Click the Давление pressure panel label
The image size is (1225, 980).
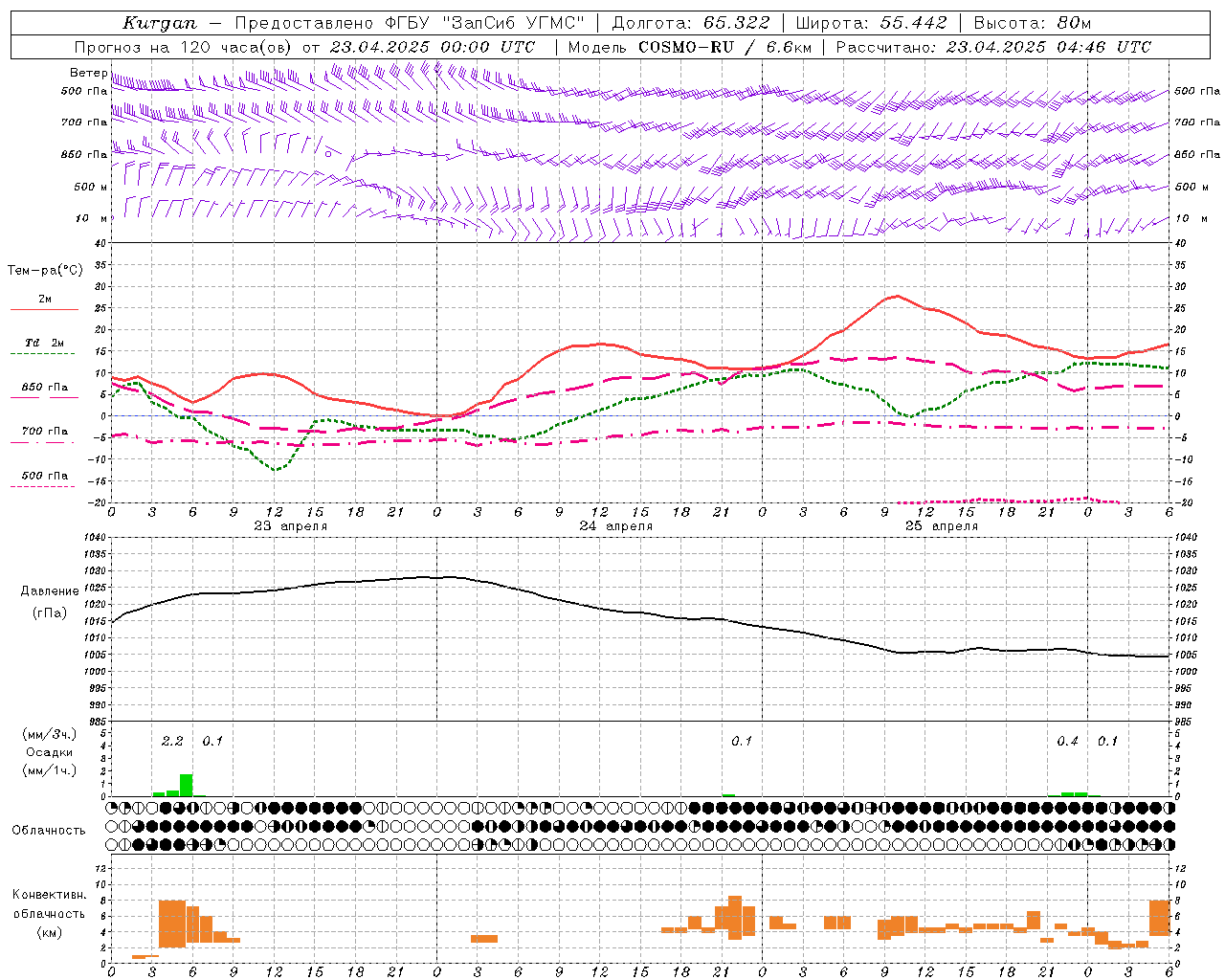(50, 591)
